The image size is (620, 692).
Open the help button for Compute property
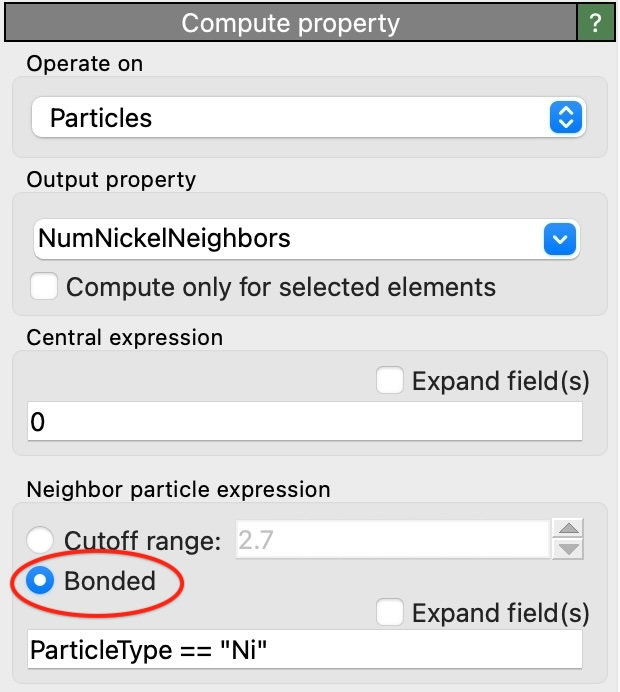point(596,22)
